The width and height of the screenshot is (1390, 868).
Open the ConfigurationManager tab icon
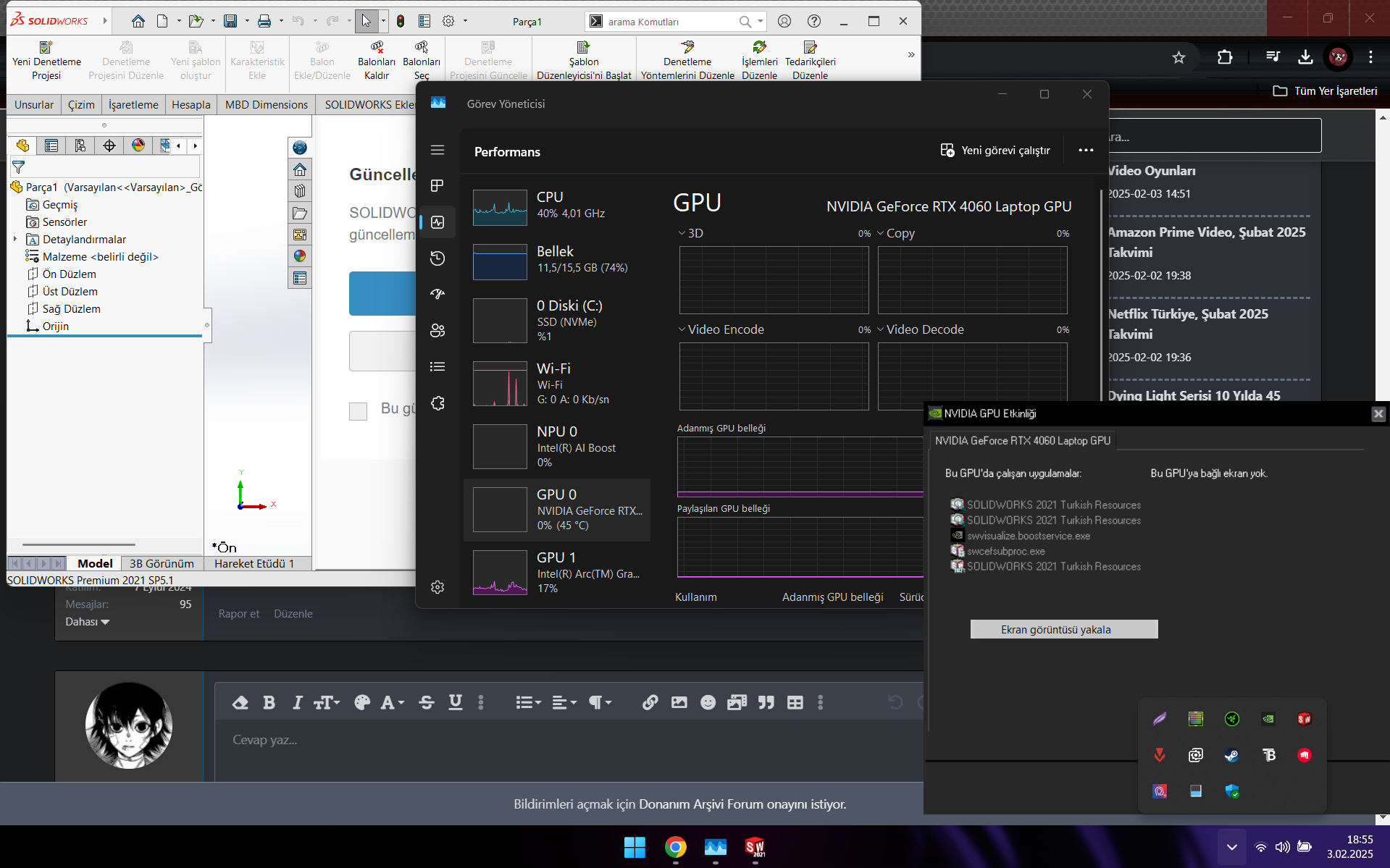80,146
